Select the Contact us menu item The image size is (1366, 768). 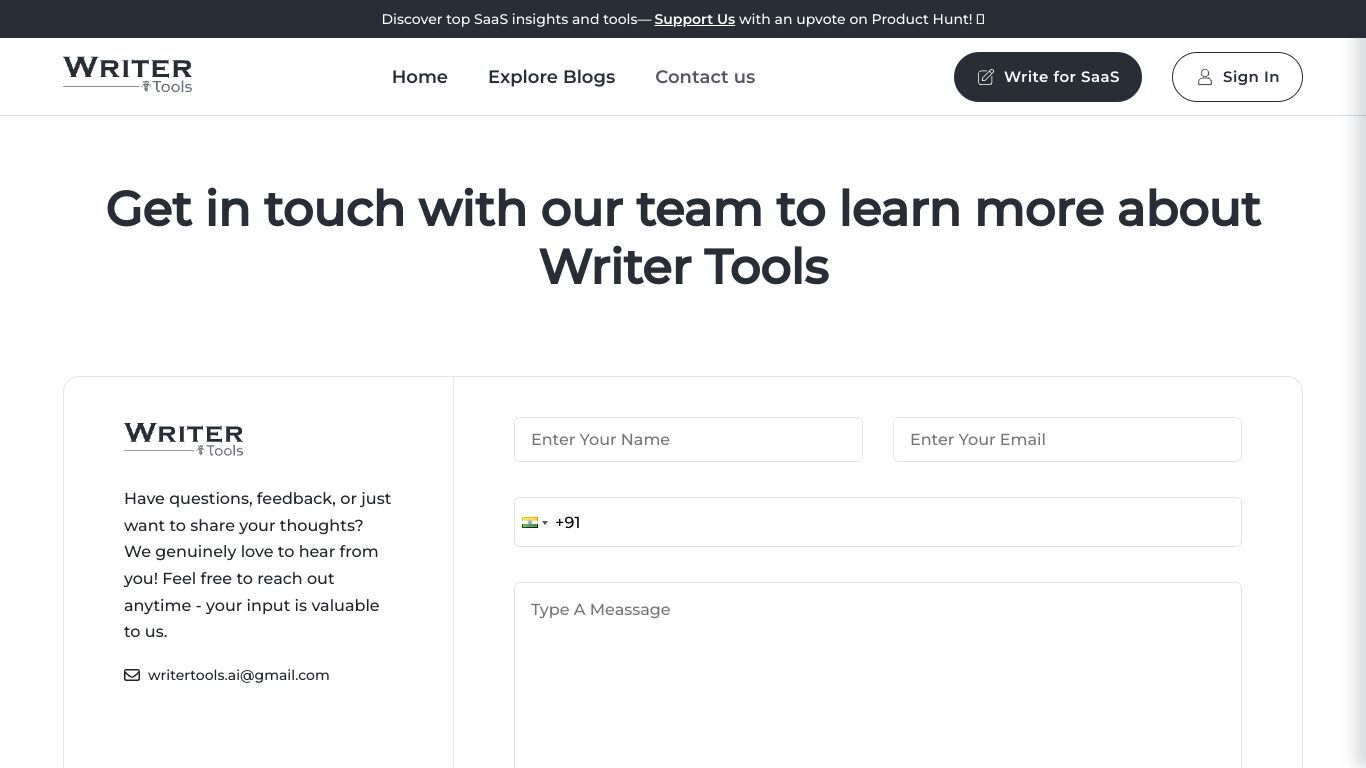705,77
